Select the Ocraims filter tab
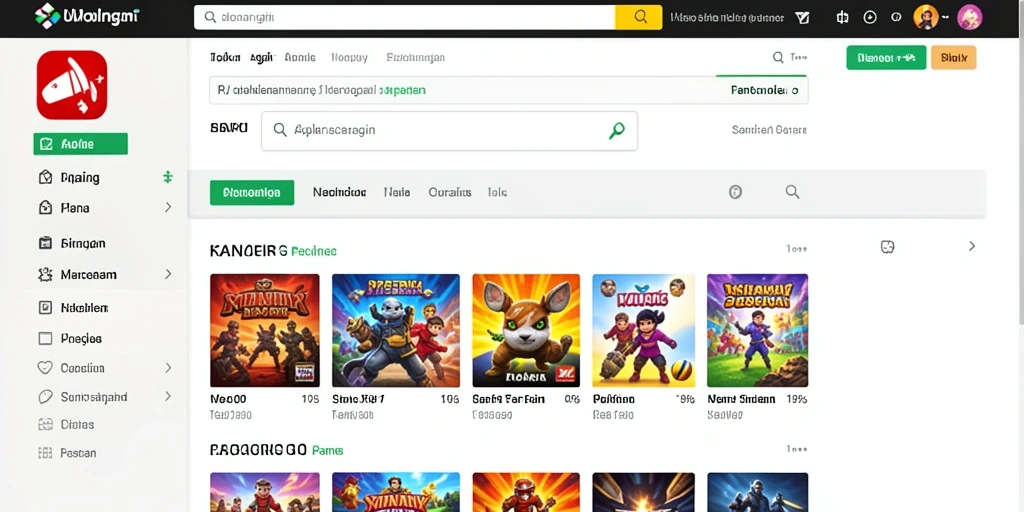This screenshot has height=512, width=1024. tap(450, 193)
